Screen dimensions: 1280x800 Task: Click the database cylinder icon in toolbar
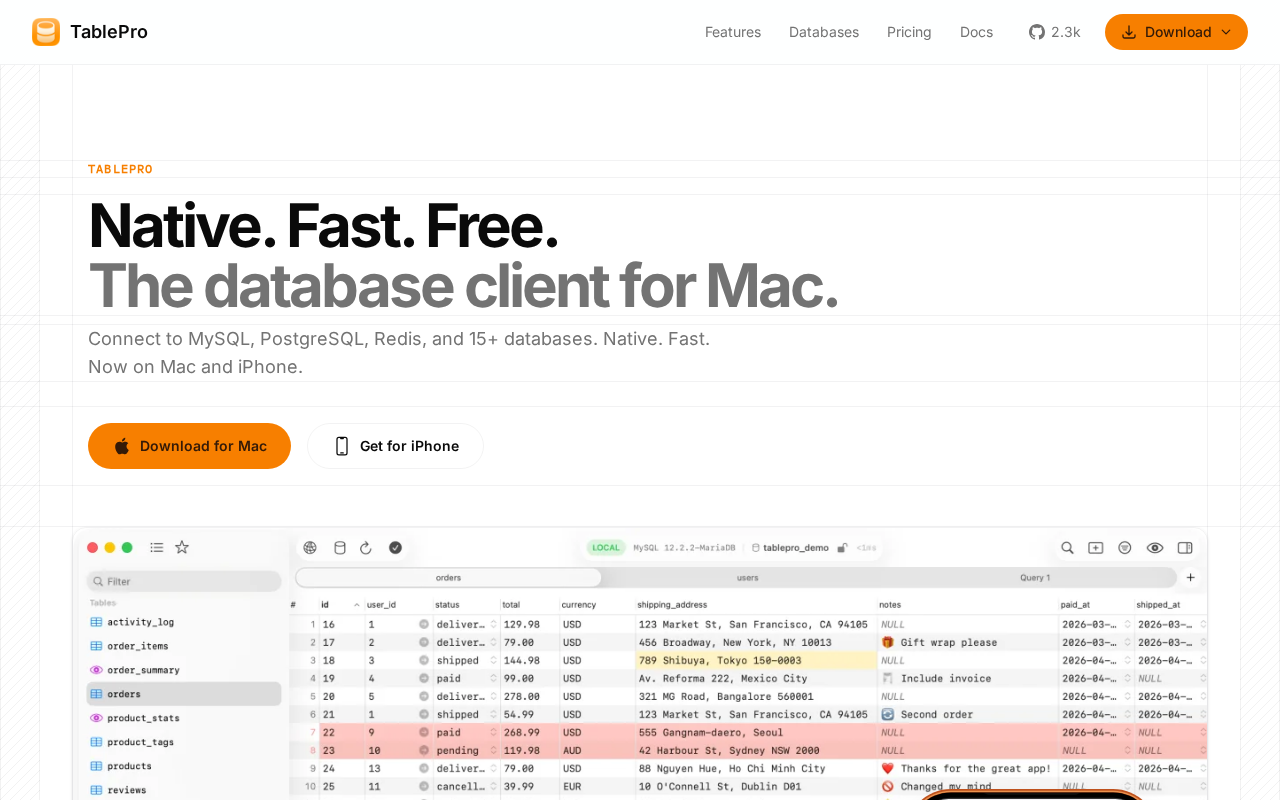click(x=340, y=548)
